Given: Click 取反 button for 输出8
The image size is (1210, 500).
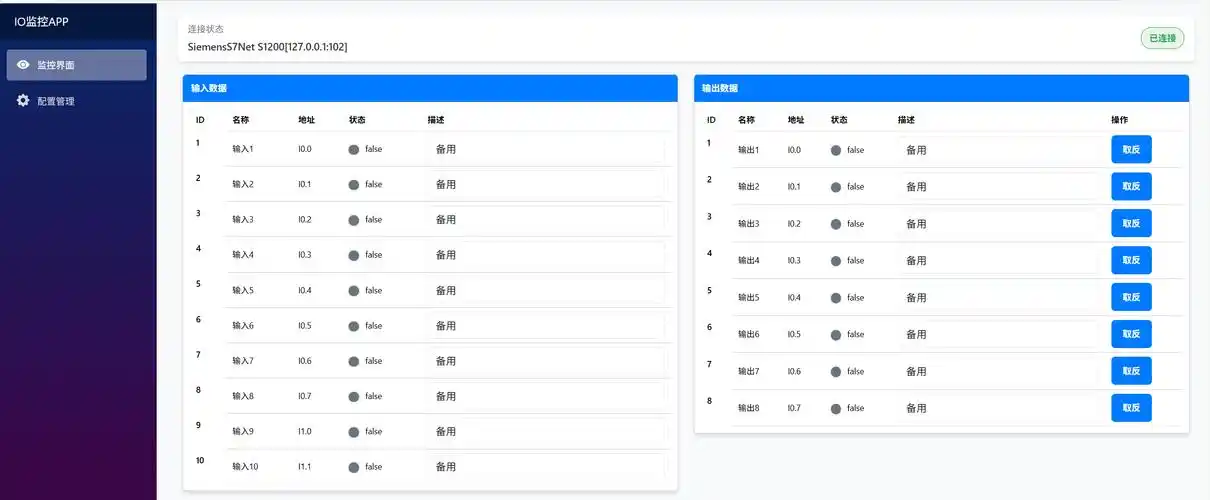Looking at the screenshot, I should pos(1131,408).
